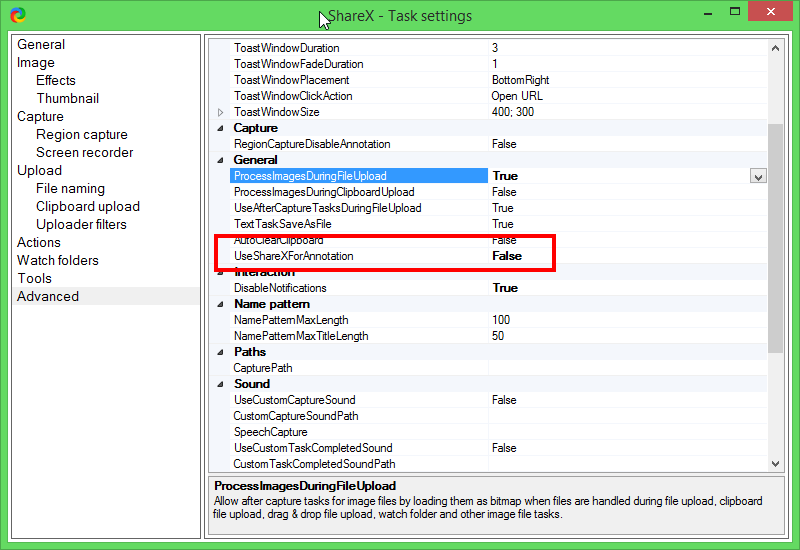Collapse the General property group
The height and width of the screenshot is (550, 800).
click(220, 160)
